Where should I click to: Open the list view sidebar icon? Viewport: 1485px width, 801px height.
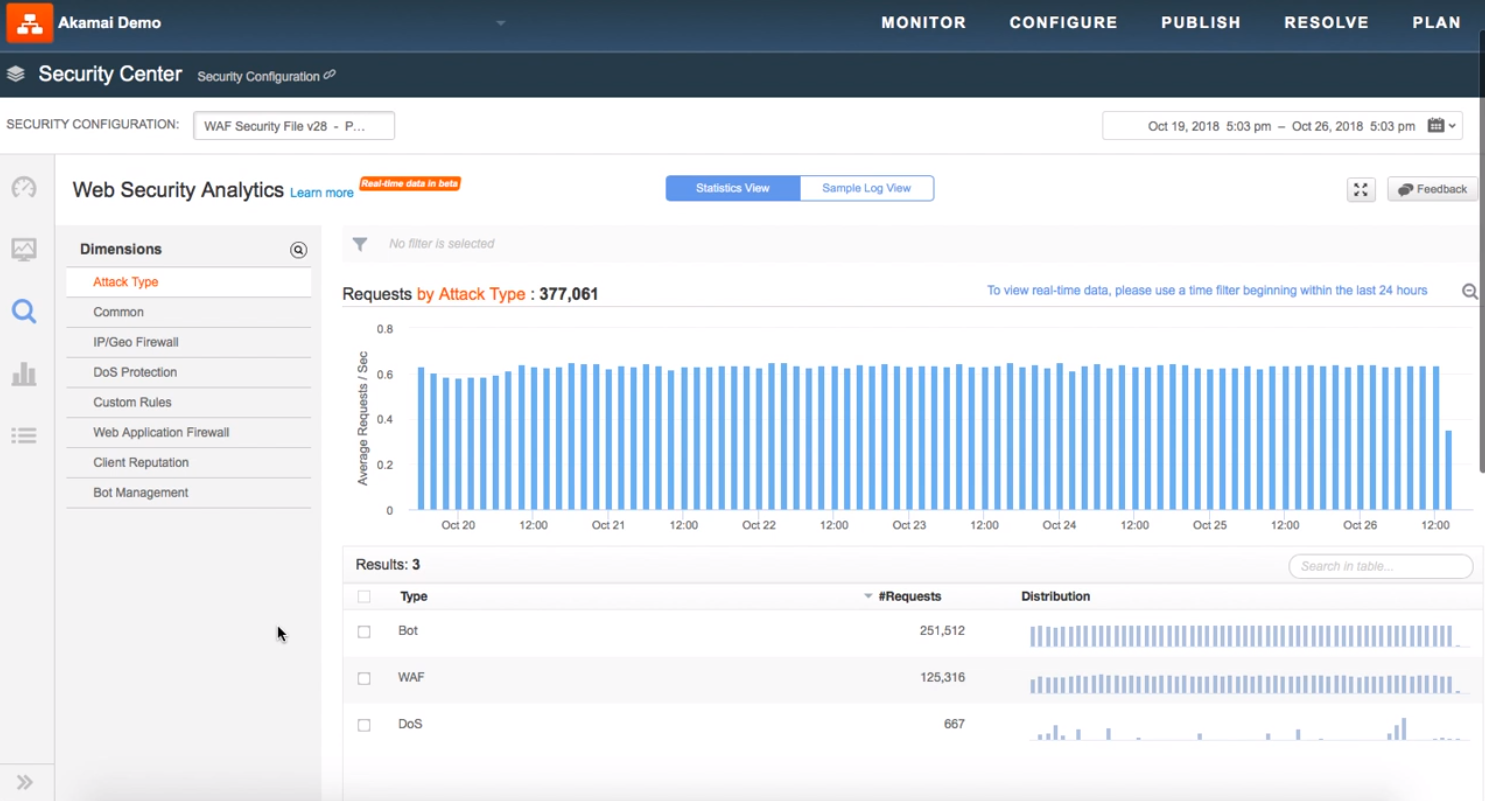coord(24,435)
